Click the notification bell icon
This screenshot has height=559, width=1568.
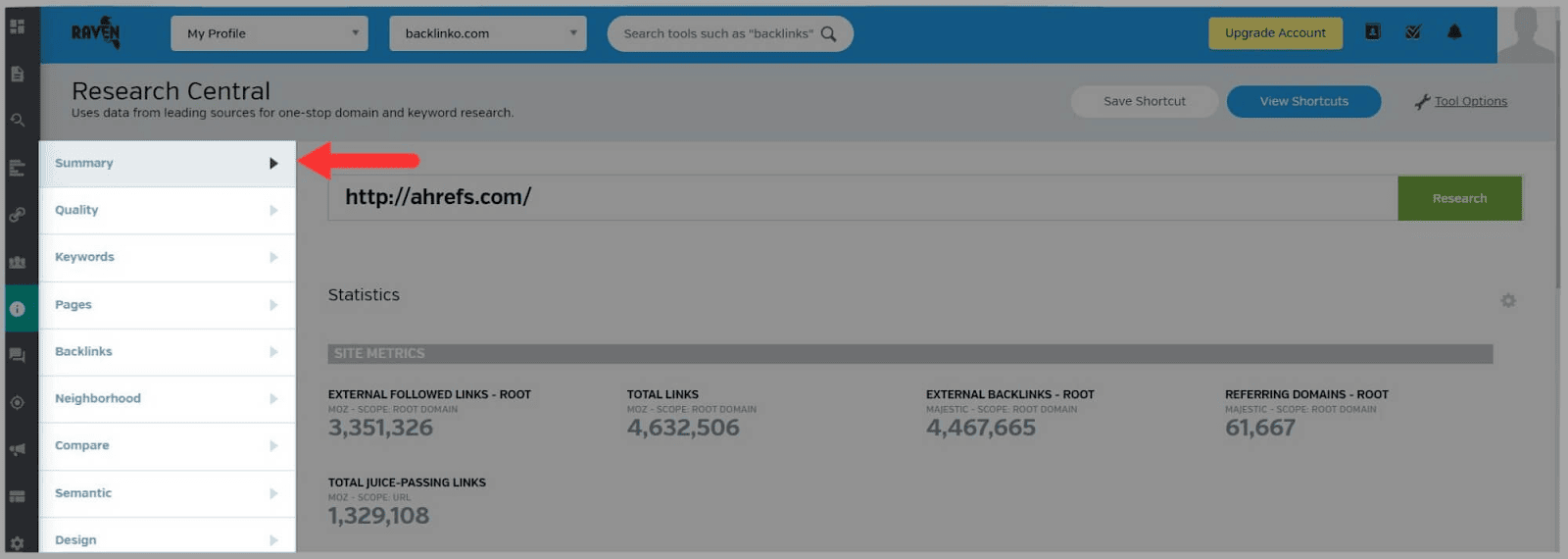point(1454,32)
